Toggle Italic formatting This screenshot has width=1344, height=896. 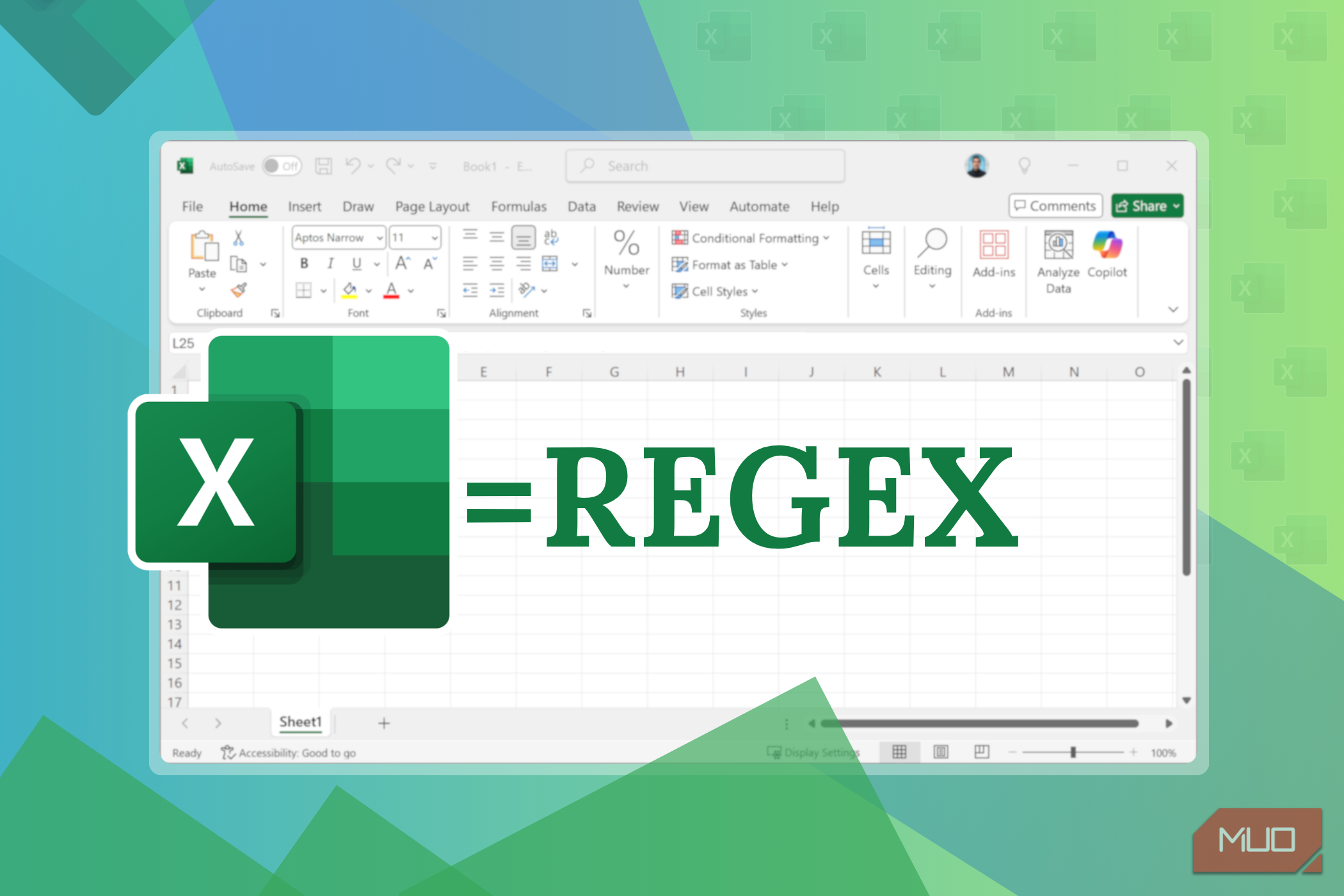[330, 264]
